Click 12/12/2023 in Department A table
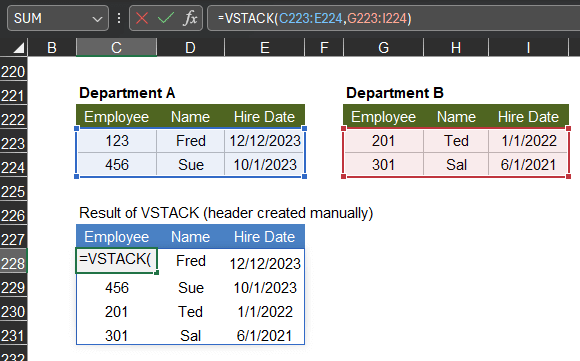 [x=265, y=141]
